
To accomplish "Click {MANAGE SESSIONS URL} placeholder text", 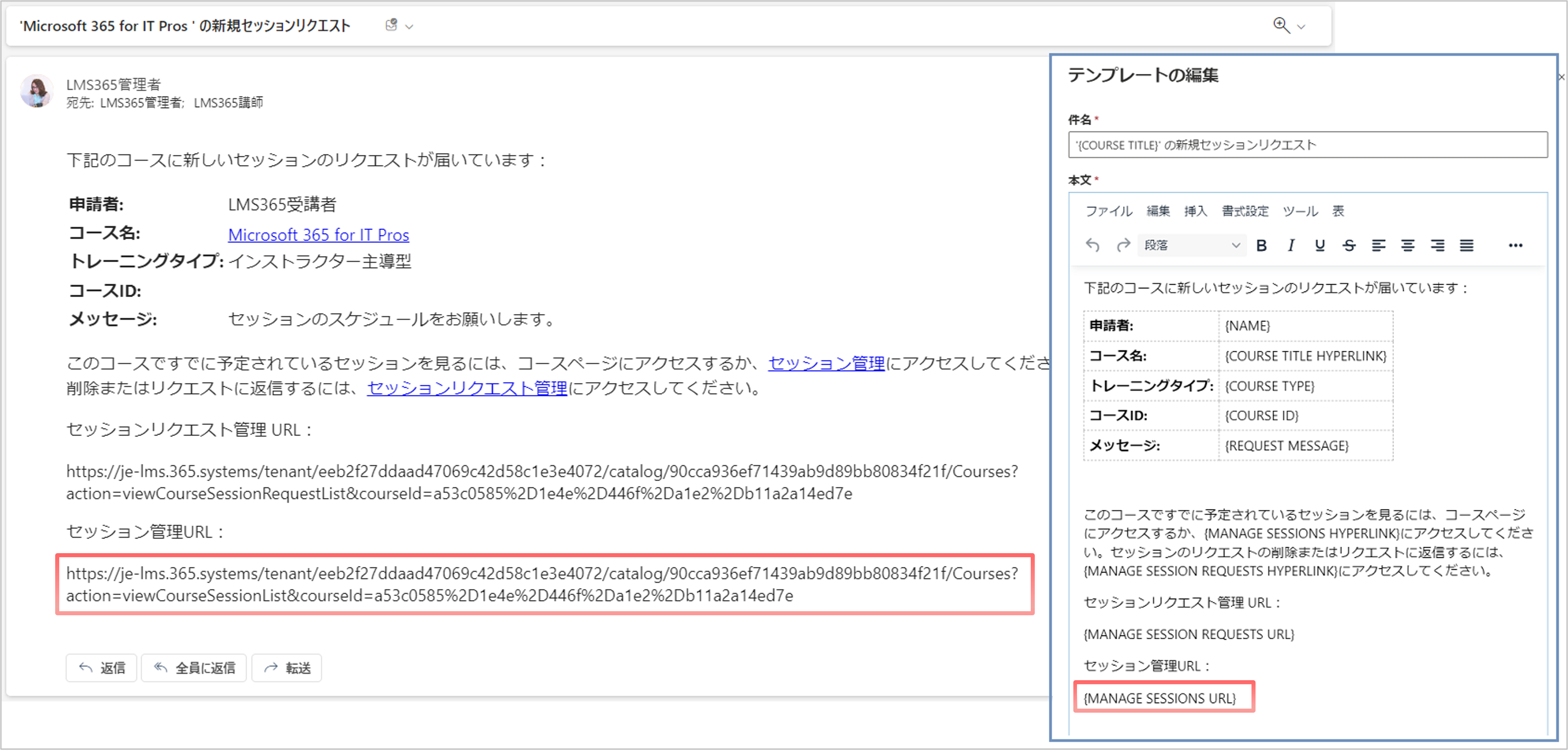I will (1160, 698).
